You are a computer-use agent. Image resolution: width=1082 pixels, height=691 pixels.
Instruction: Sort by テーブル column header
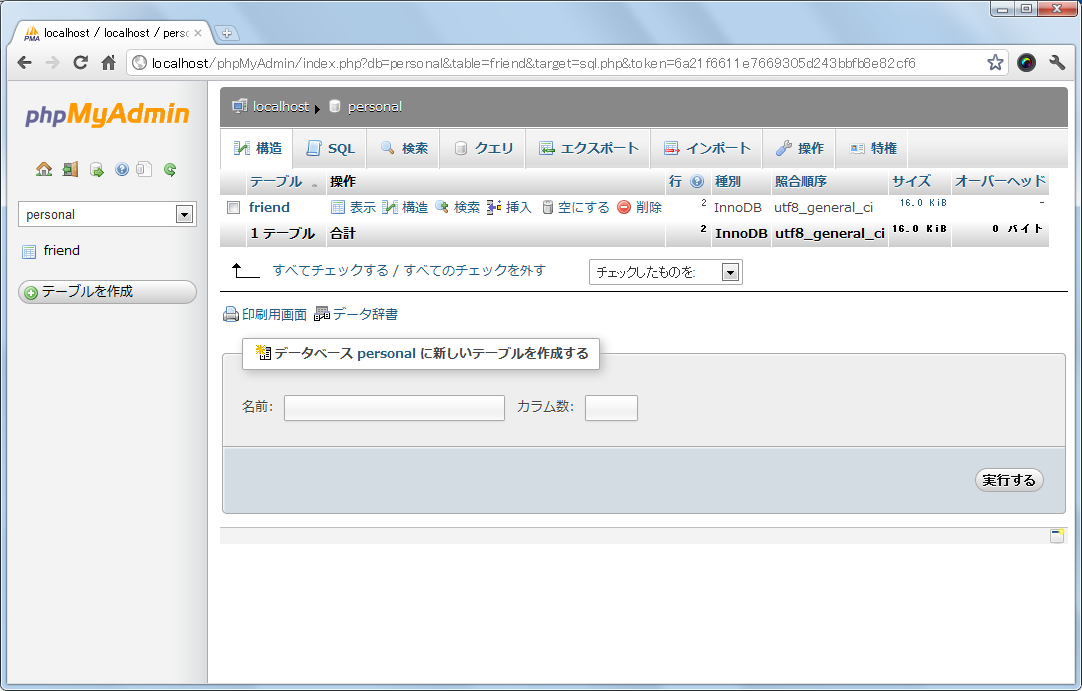tap(276, 182)
